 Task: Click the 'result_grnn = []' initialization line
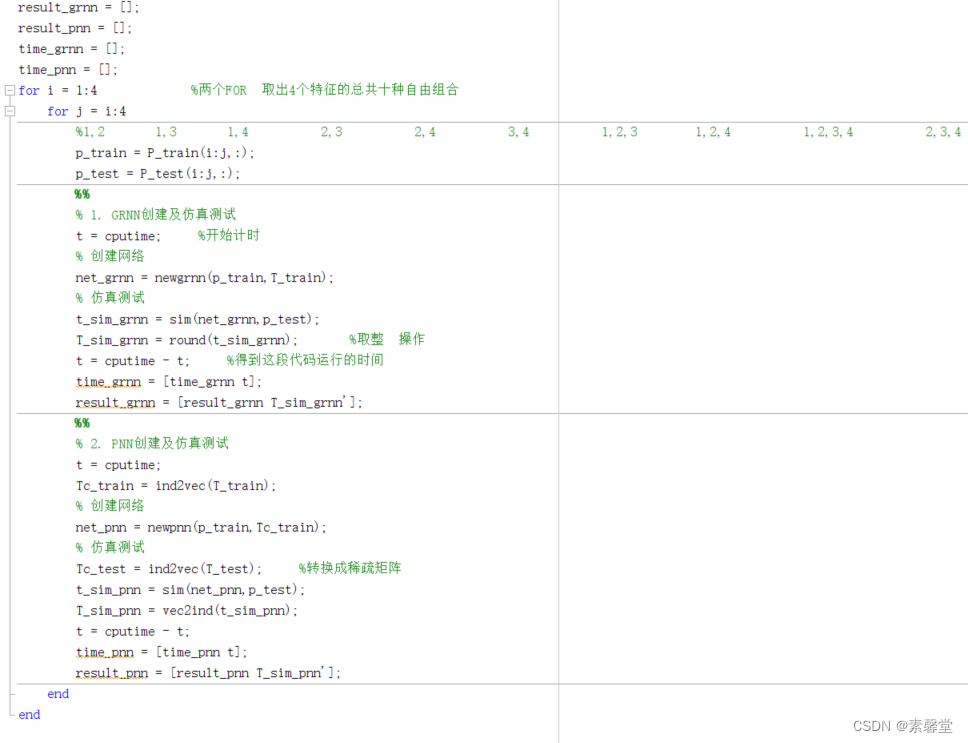click(68, 7)
